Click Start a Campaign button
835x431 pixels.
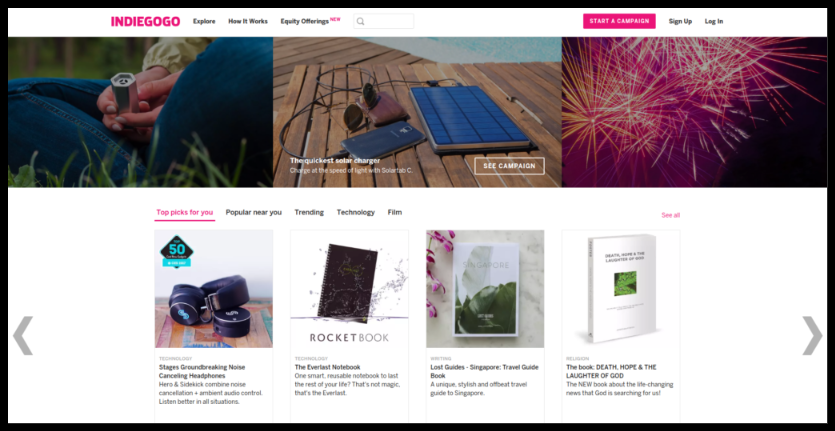pos(619,21)
